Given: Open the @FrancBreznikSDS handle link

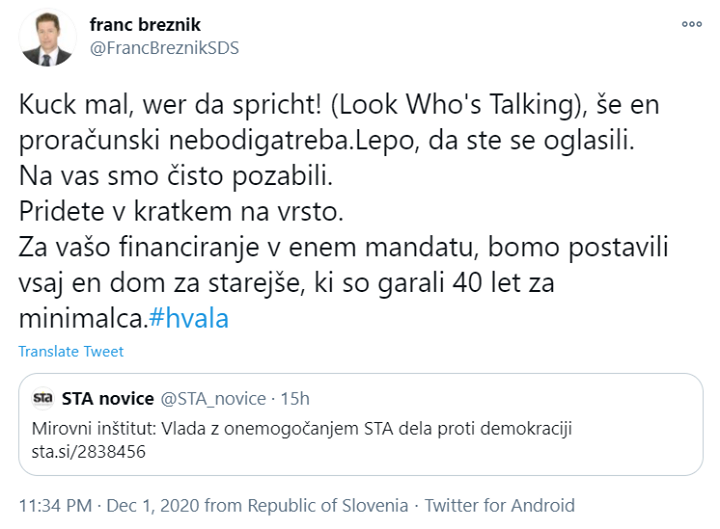Looking at the screenshot, I should click(165, 48).
